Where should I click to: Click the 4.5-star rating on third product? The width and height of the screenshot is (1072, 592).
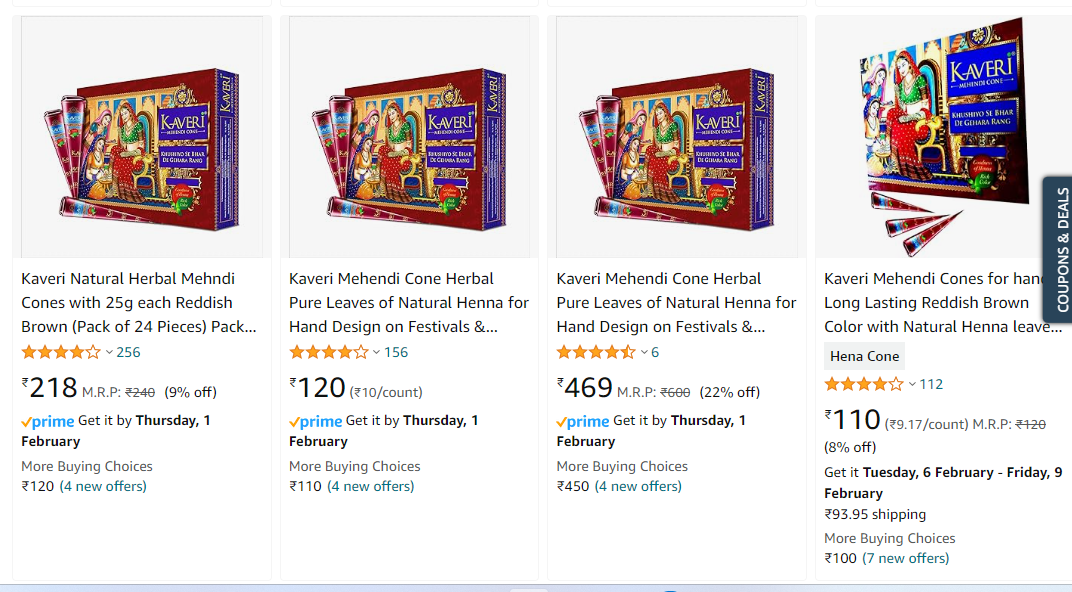pos(594,352)
